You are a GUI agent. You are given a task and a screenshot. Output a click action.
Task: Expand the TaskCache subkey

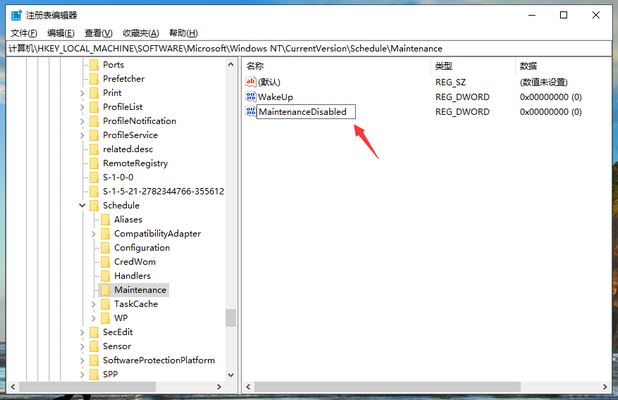point(92,304)
